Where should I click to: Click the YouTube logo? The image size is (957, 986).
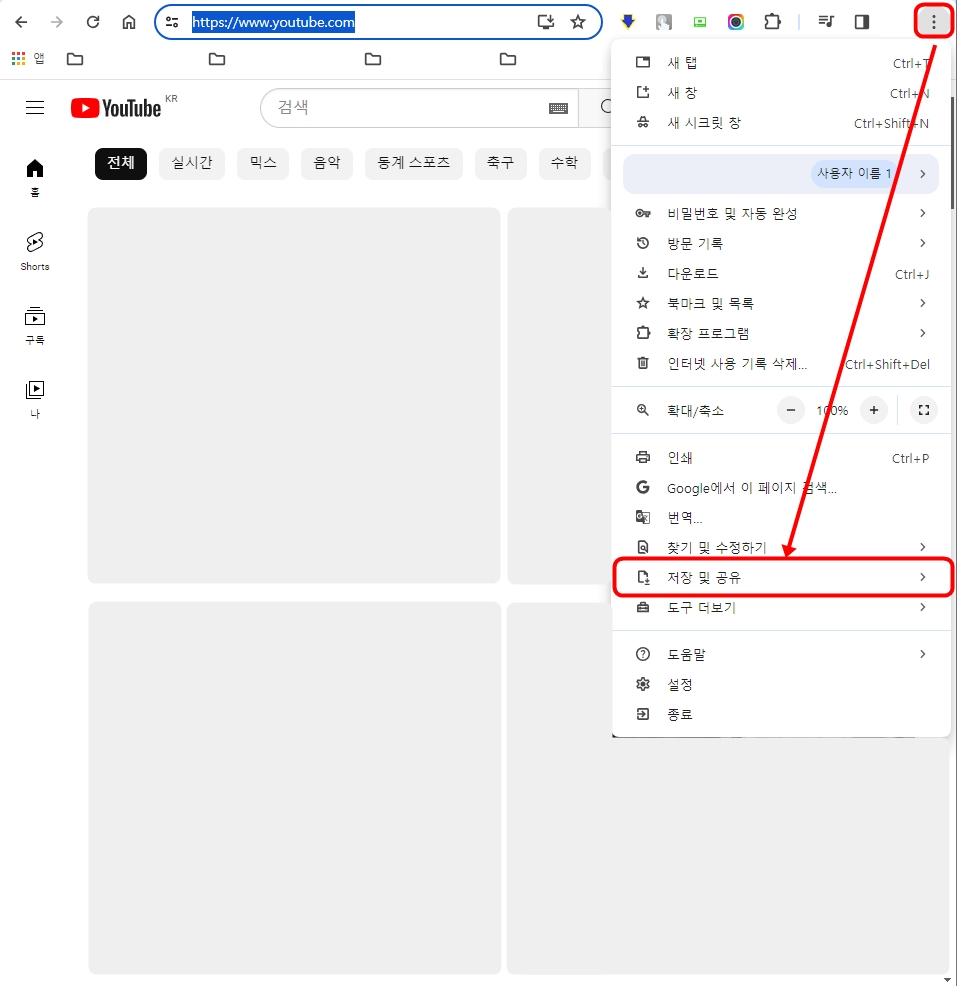(x=116, y=107)
